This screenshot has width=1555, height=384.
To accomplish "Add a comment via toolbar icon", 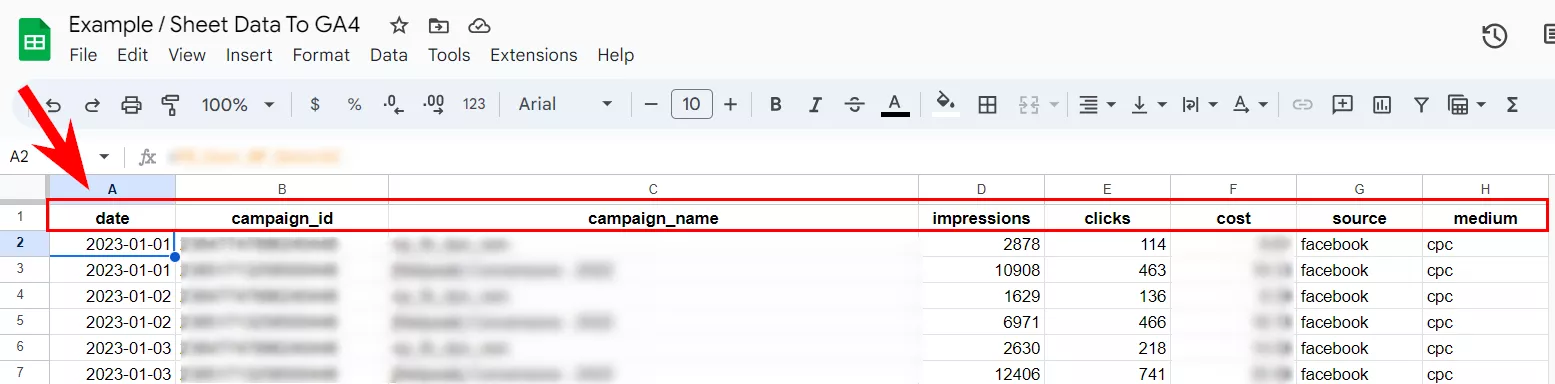I will coord(1342,104).
